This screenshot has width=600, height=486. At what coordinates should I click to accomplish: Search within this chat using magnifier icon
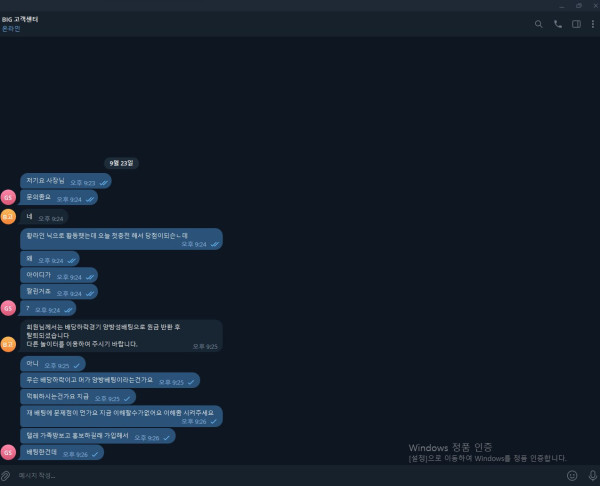tap(539, 24)
